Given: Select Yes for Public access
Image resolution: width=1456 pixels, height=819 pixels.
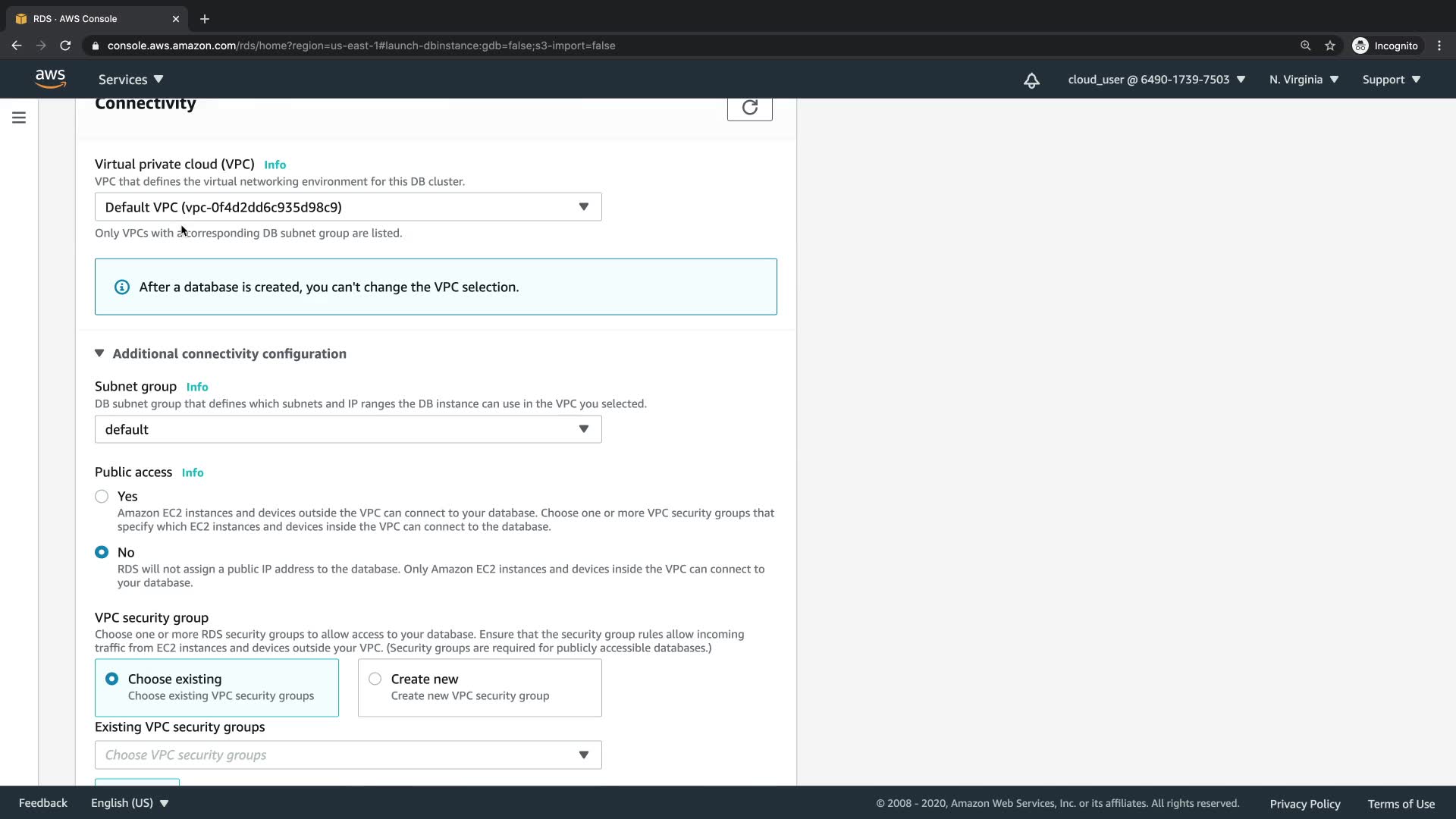Looking at the screenshot, I should (102, 497).
